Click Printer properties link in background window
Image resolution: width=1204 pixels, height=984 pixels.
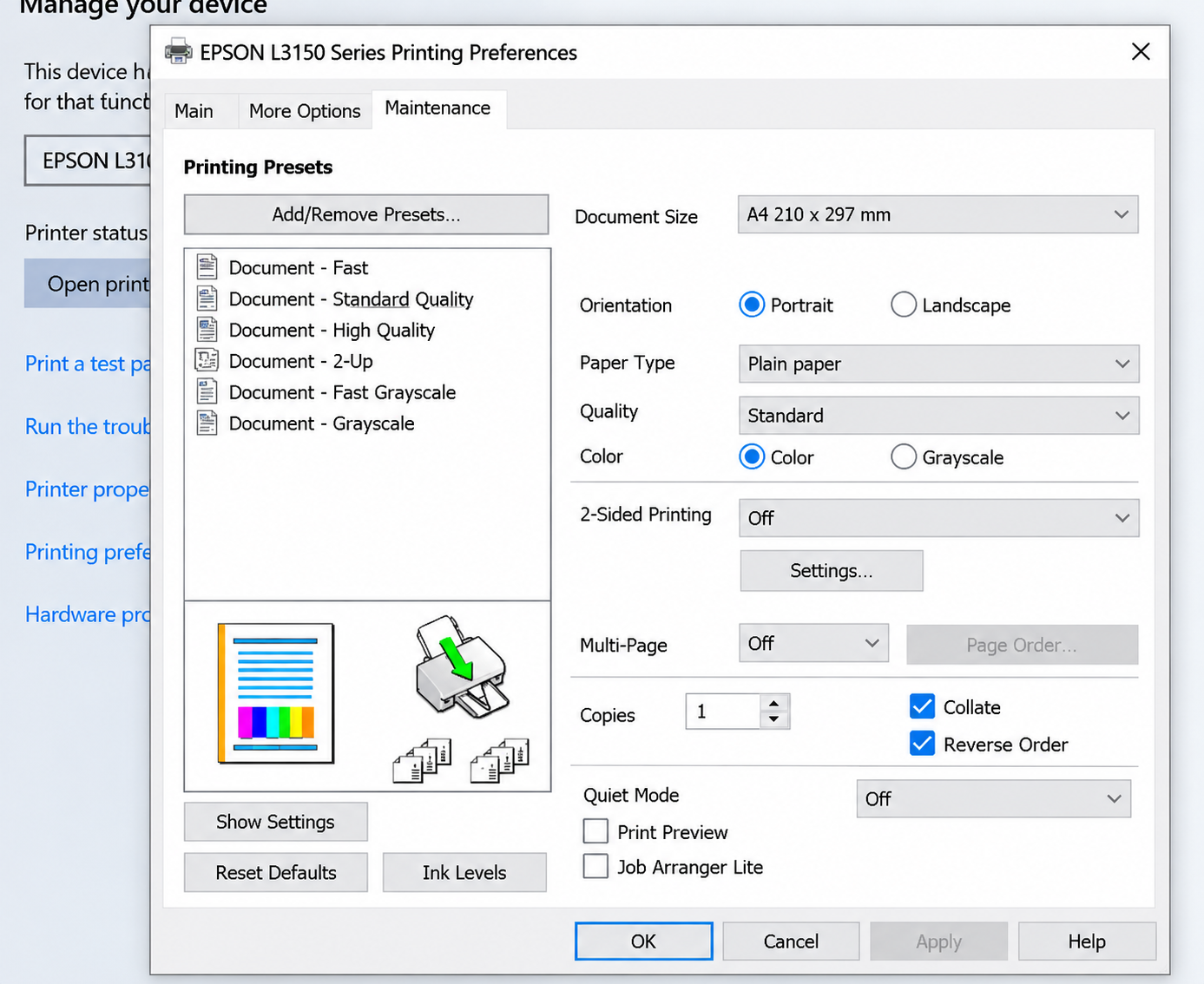point(88,489)
